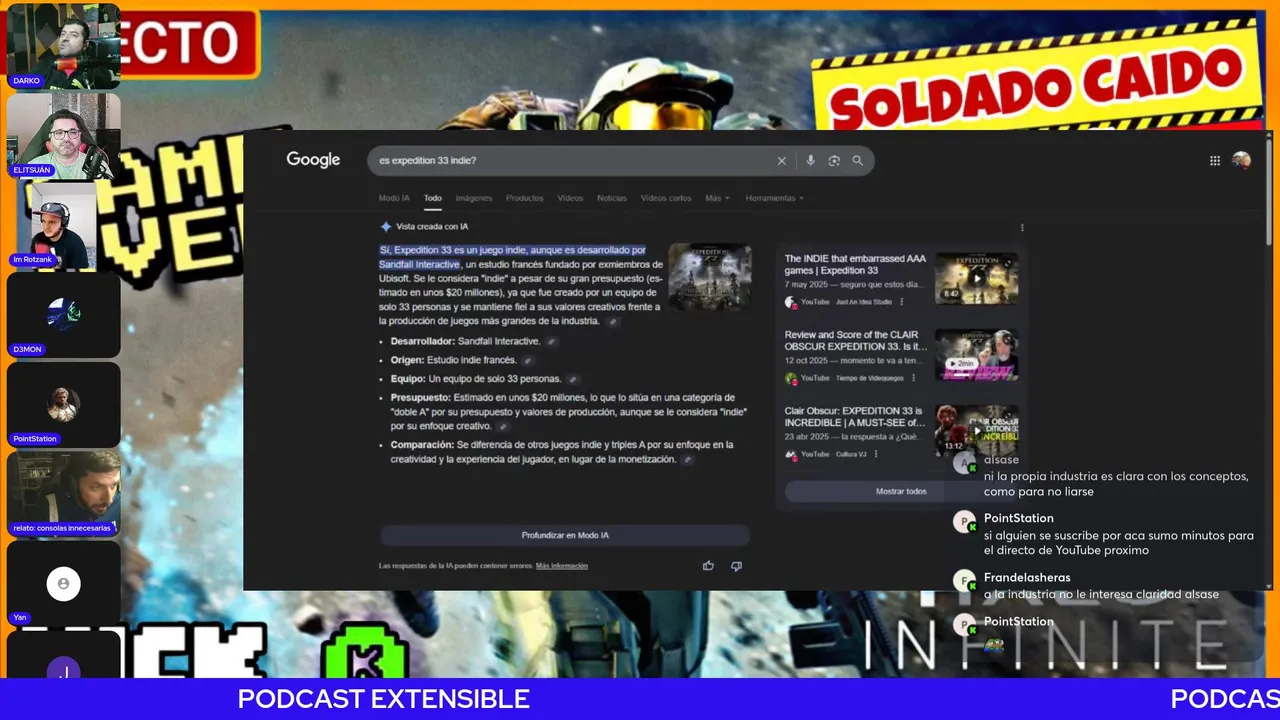Image resolution: width=1280 pixels, height=720 pixels.
Task: Switch to the Modo IA tab
Action: (x=394, y=198)
